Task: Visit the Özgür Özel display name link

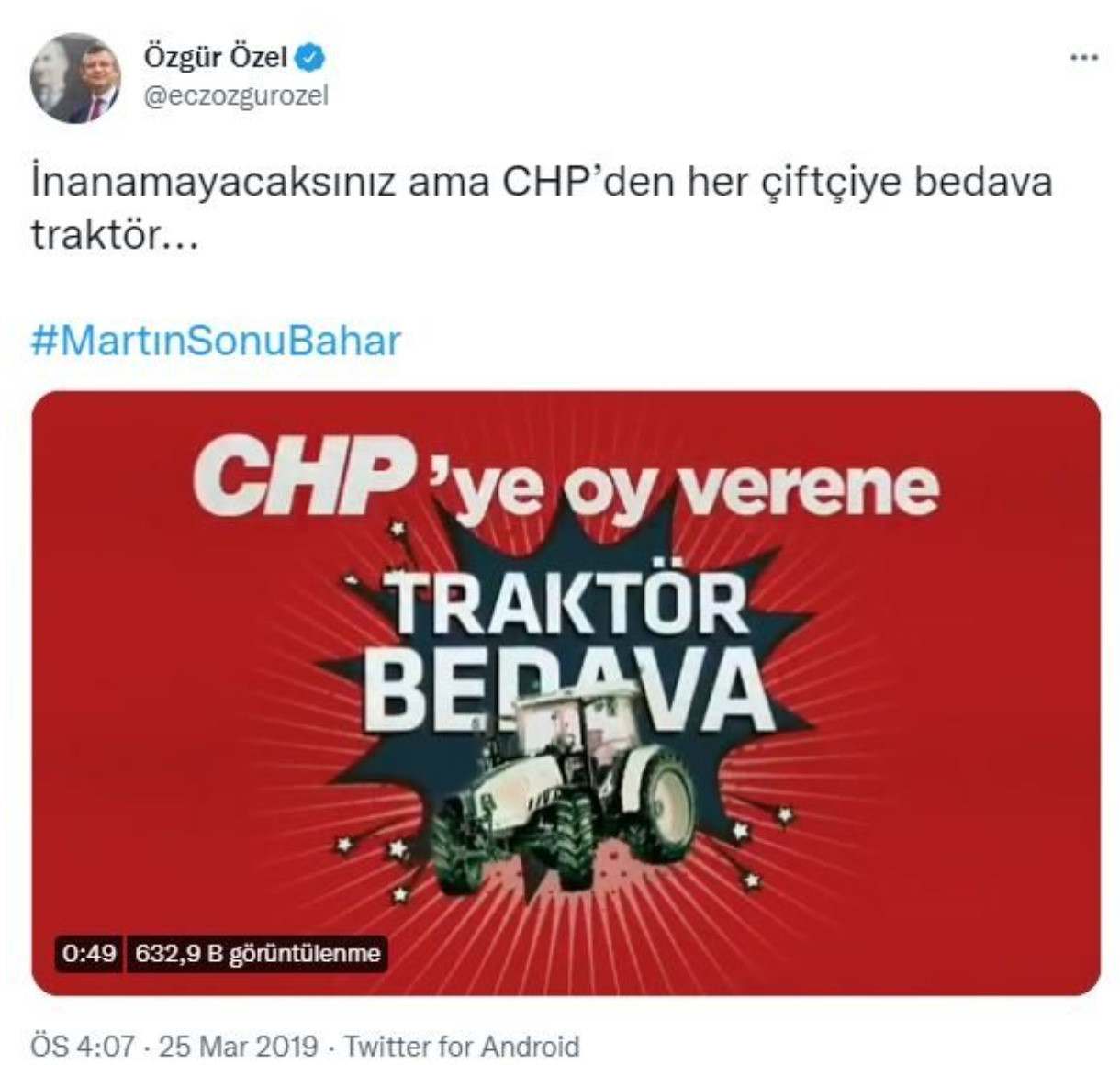Action: click(x=216, y=58)
